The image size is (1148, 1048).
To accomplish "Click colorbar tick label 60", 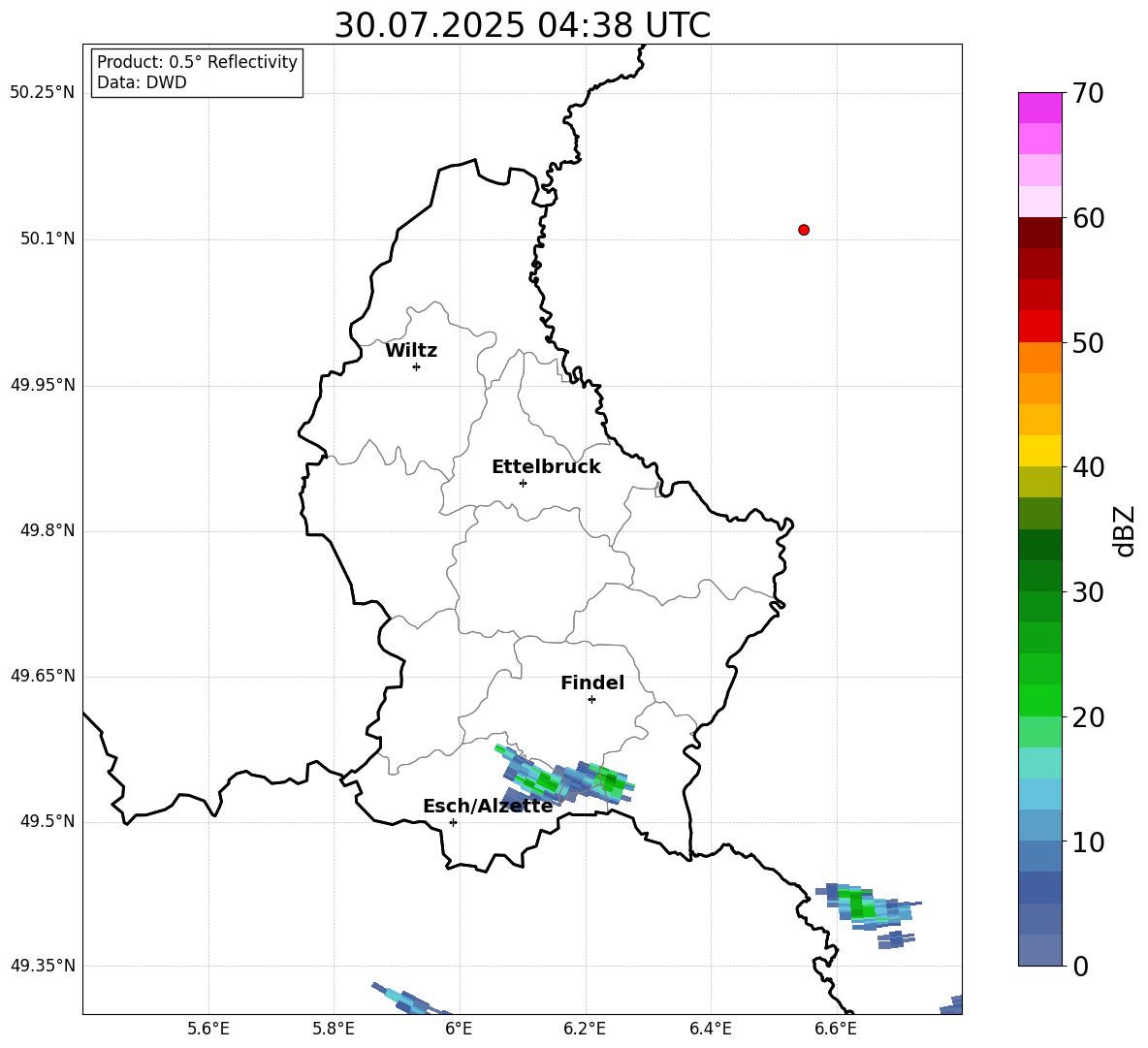I will pyautogui.click(x=1088, y=219).
